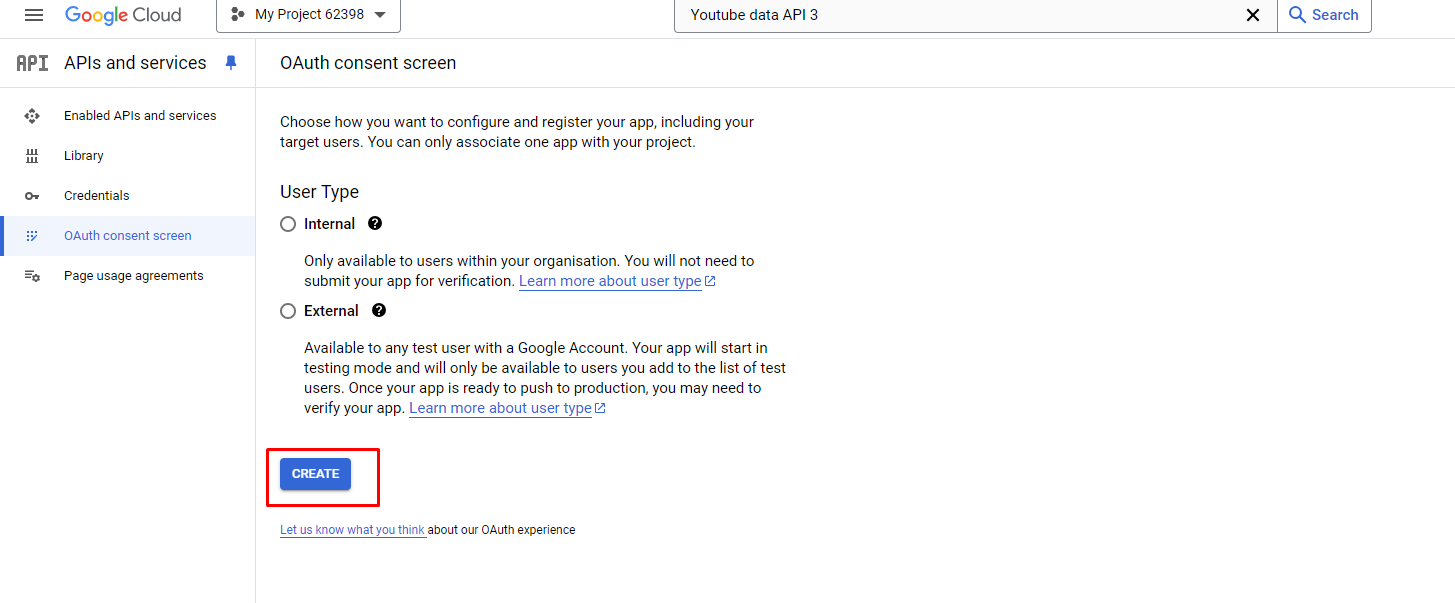
Task: Clear the search query with the X icon
Action: coord(1253,15)
